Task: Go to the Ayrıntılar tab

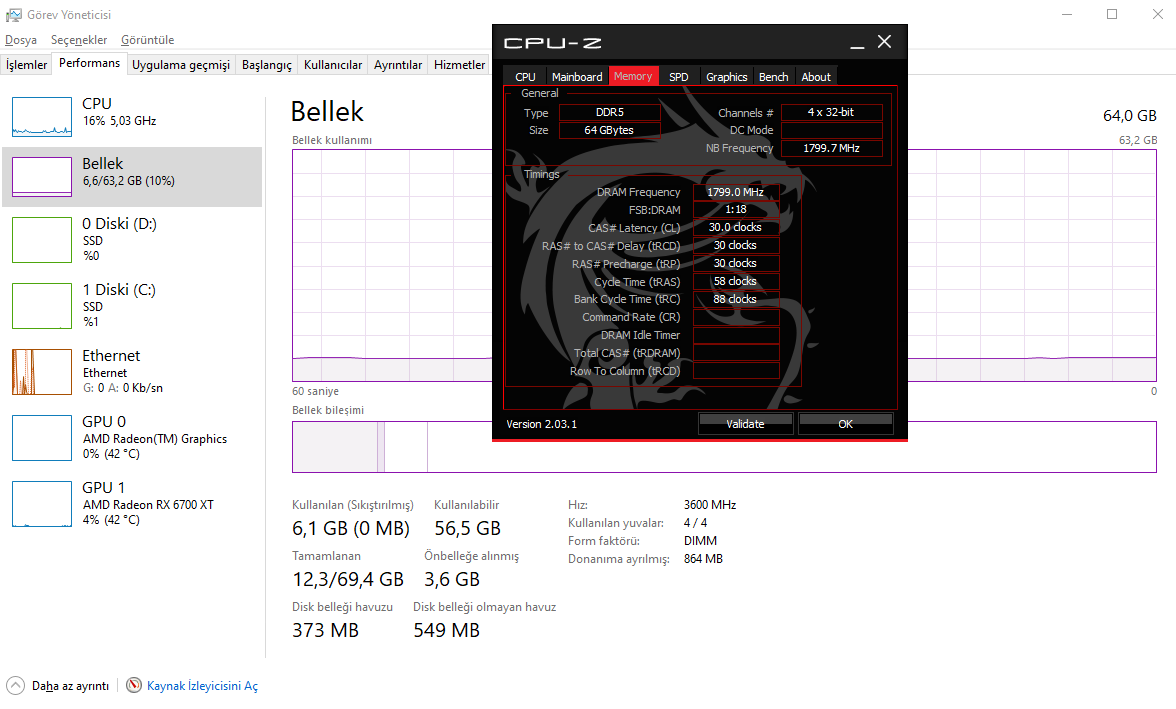Action: (x=398, y=65)
